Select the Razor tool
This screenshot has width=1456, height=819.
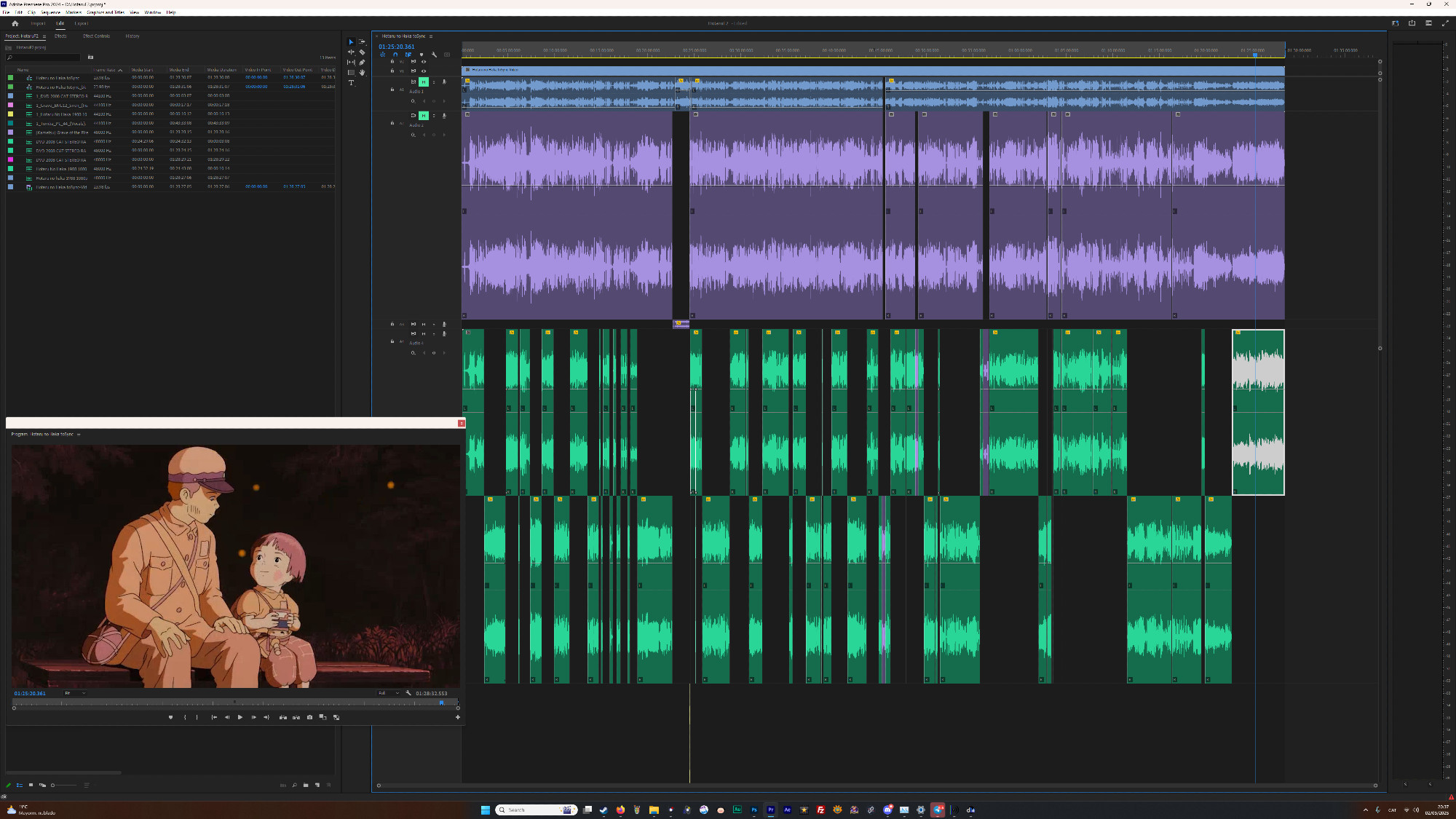click(x=362, y=52)
